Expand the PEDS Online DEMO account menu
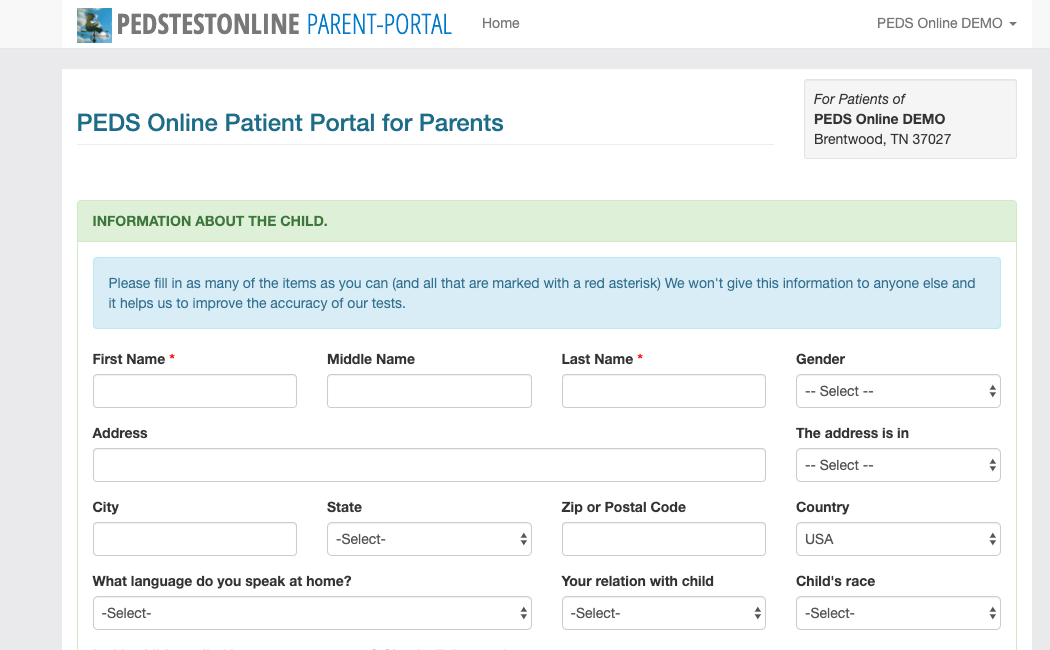 click(945, 23)
